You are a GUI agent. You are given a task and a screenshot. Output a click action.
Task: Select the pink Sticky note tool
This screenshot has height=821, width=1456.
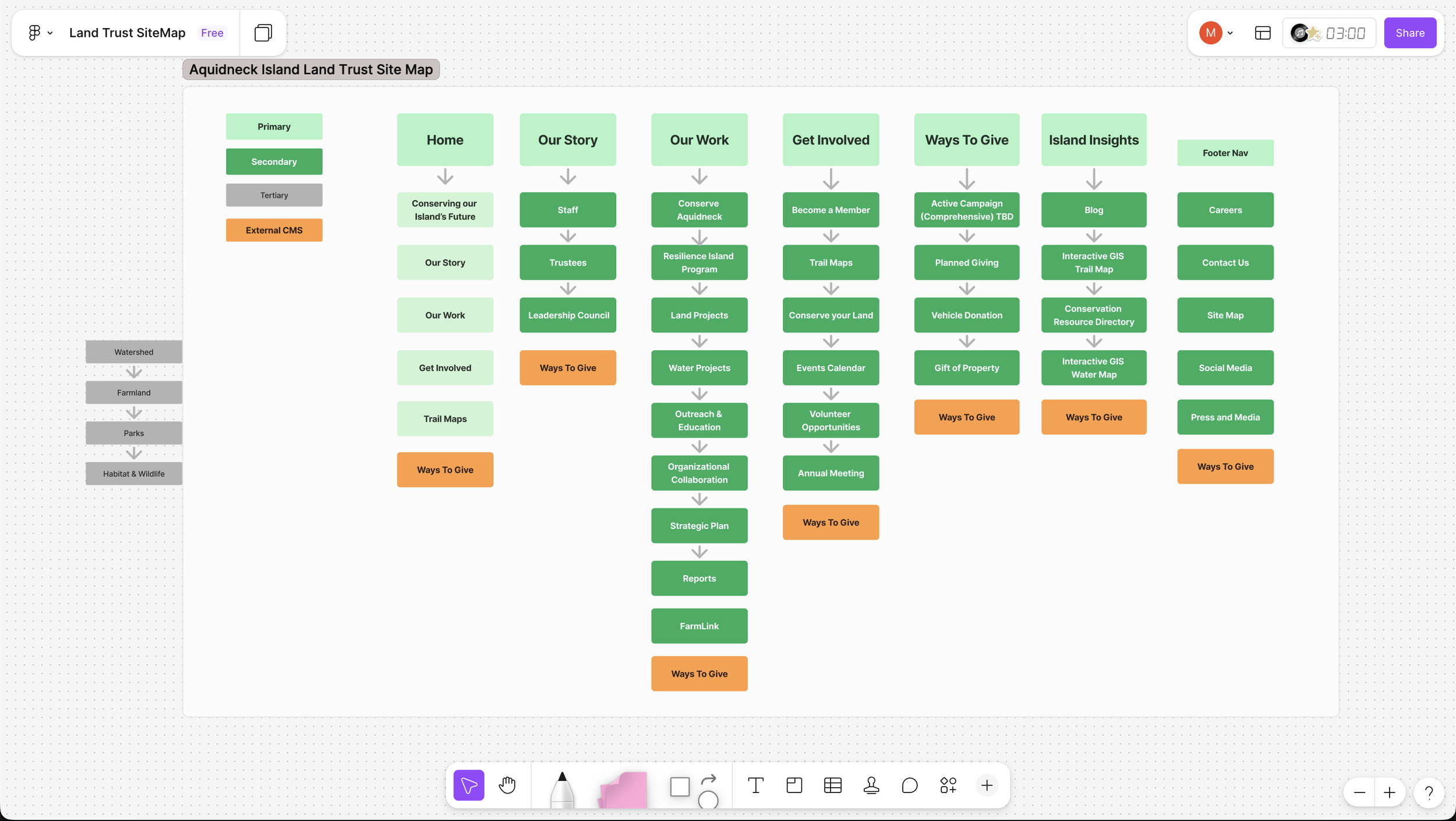[623, 790]
